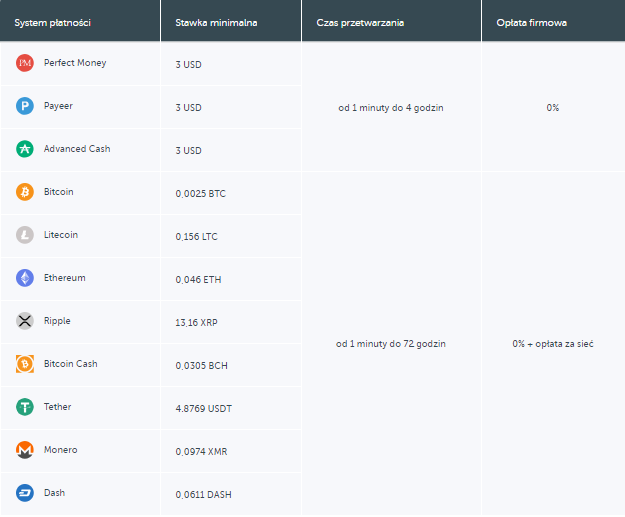
Task: Click the '0% + opłata za sieć' fee text
Action: coord(553,343)
